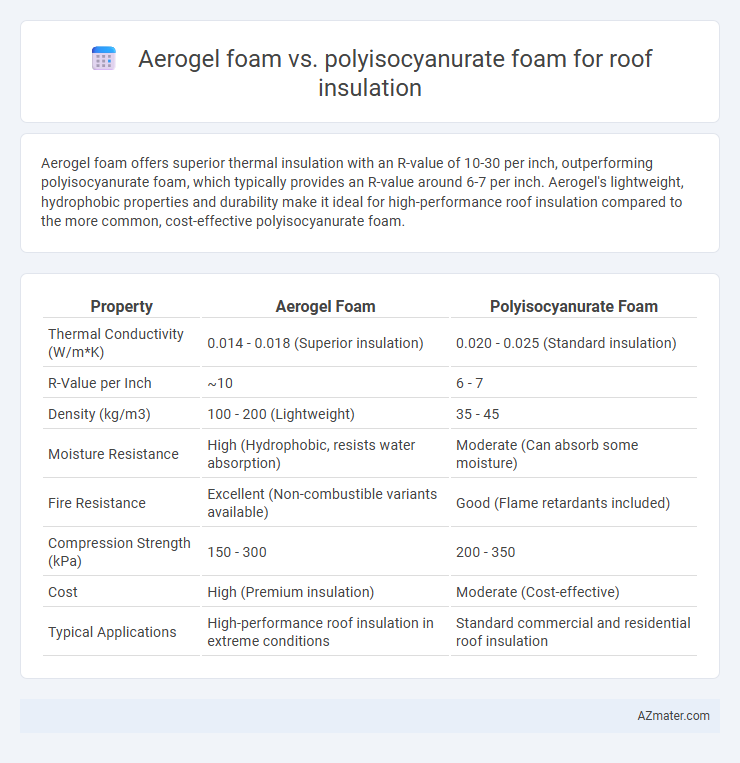Click the AZmater.com footer text
740x763 pixels.
click(x=673, y=716)
